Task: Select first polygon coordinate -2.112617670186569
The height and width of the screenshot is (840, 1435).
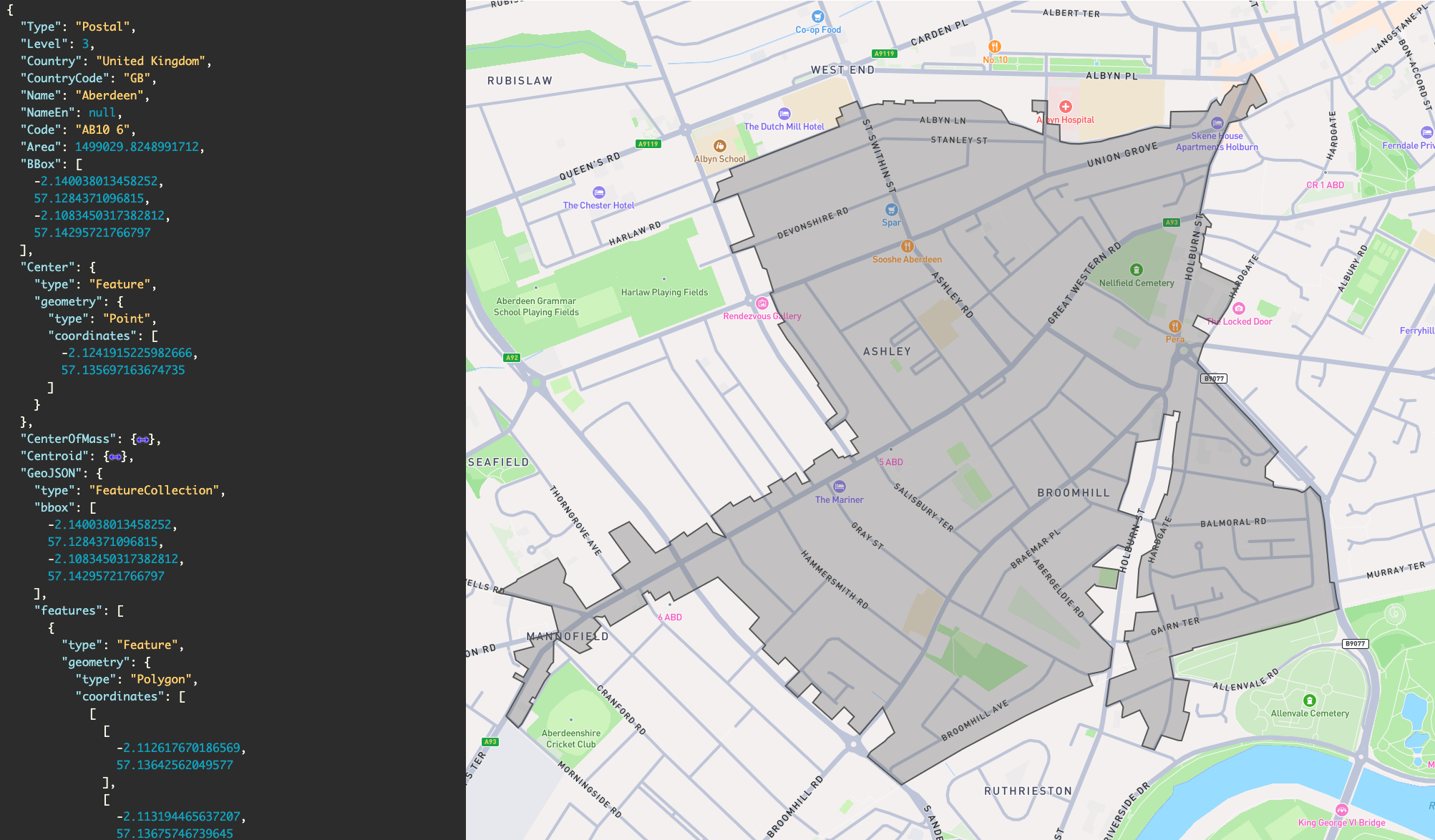Action: pyautogui.click(x=178, y=748)
